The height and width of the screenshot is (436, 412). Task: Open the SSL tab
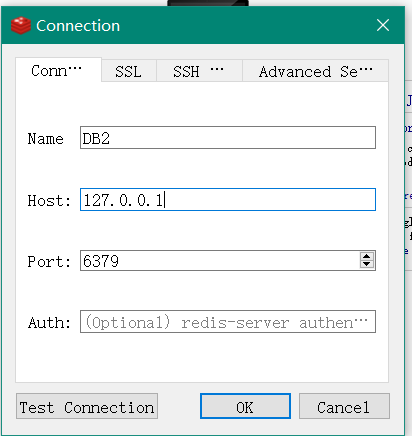(129, 71)
